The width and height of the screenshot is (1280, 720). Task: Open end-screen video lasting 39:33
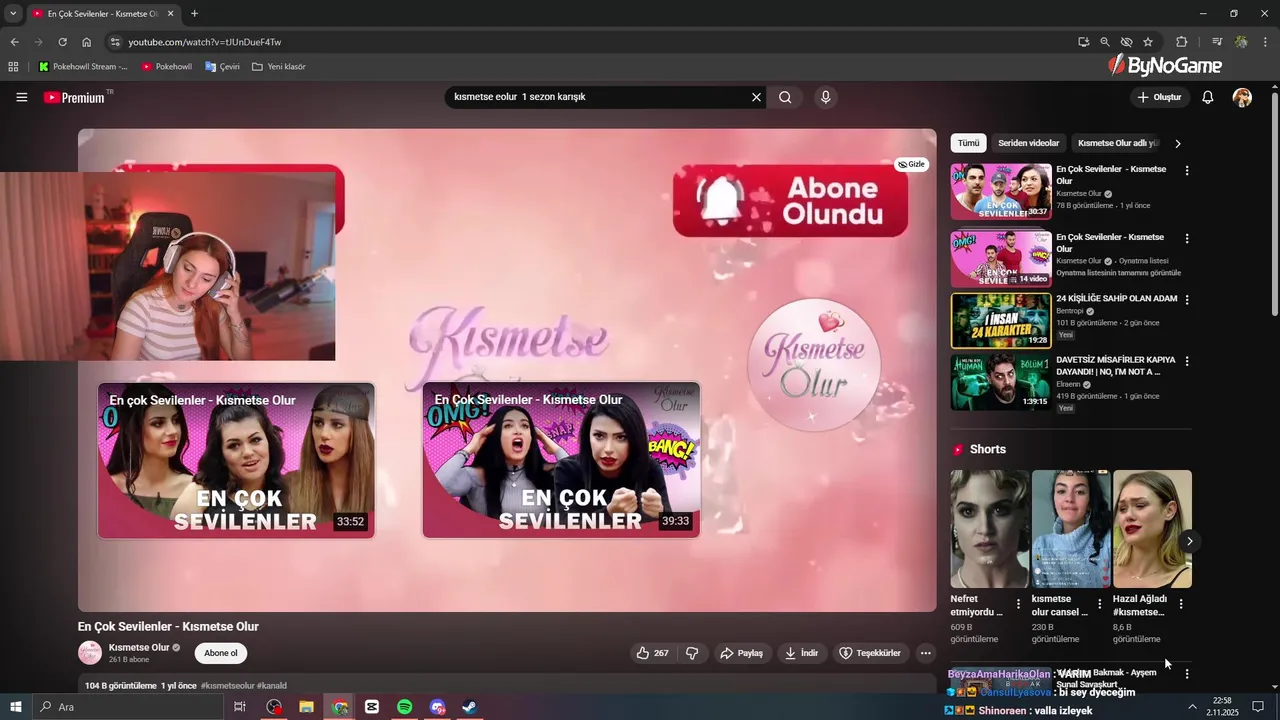tap(561, 461)
